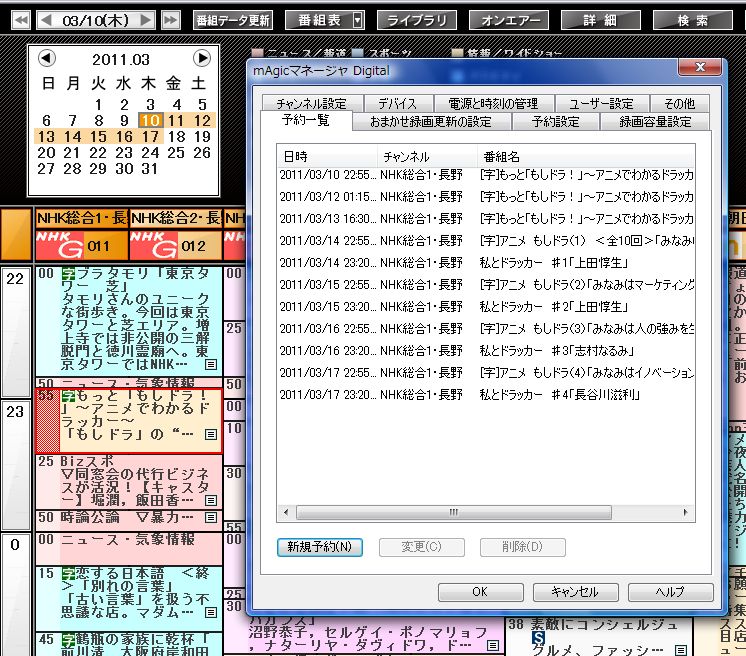Select reservation row 2011/03/13 16:30

click(x=486, y=218)
